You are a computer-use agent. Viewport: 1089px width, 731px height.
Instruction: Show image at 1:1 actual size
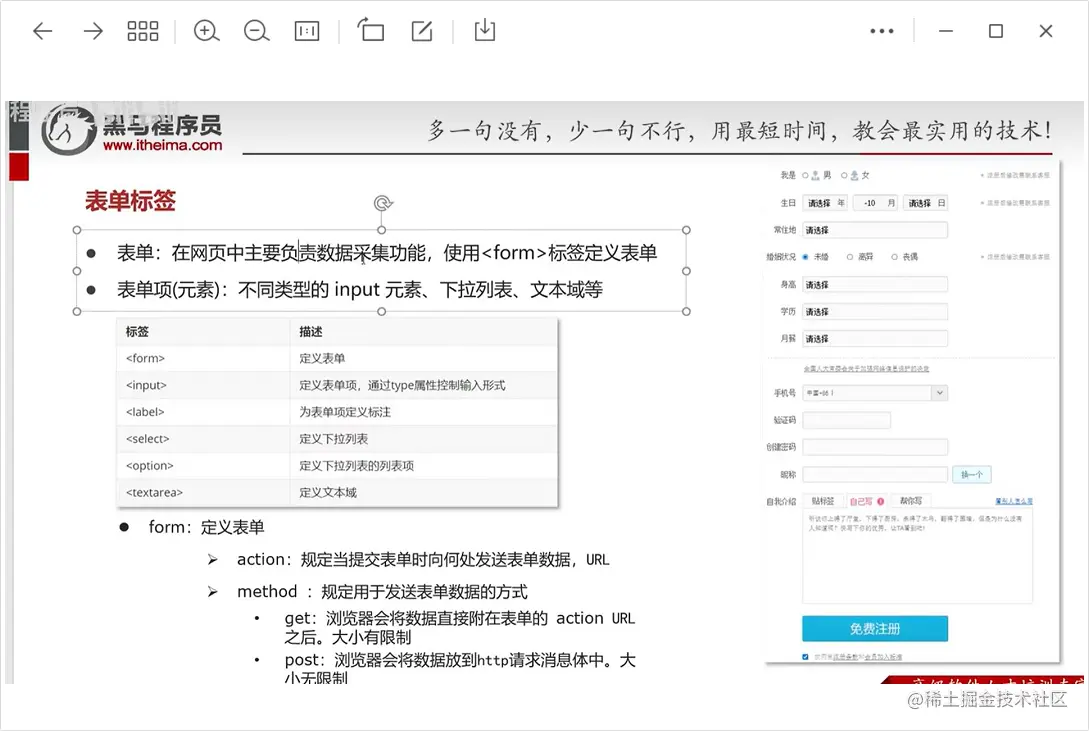(x=306, y=31)
